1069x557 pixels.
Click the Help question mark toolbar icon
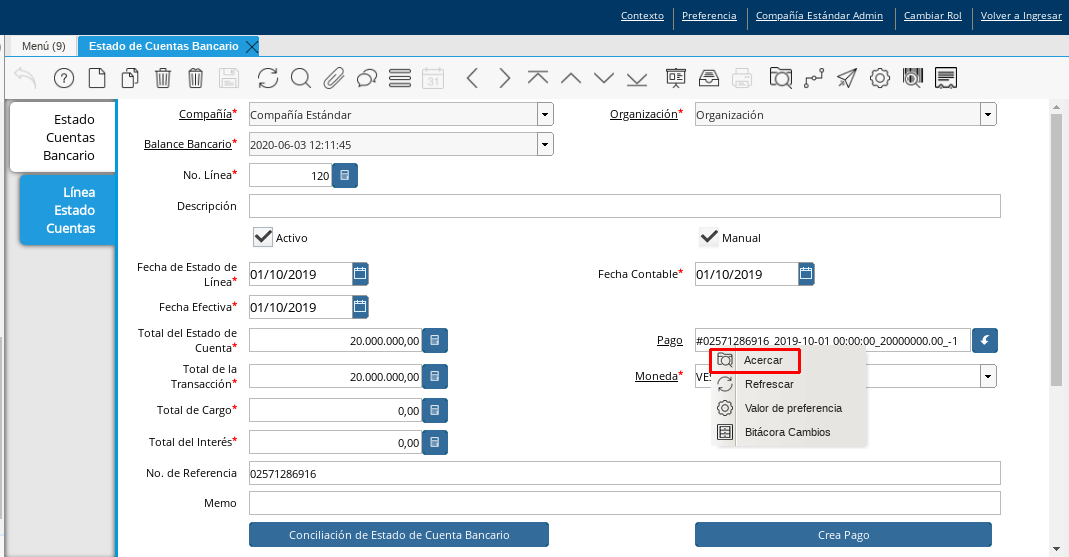click(64, 78)
